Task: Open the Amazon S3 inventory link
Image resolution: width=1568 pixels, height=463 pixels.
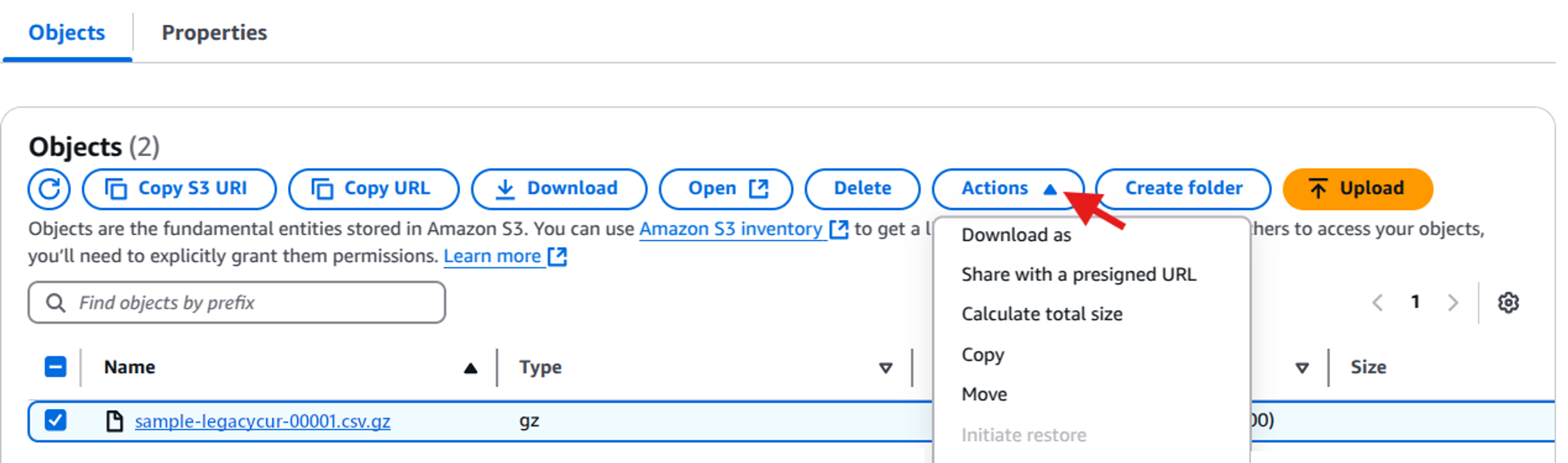Action: [729, 229]
